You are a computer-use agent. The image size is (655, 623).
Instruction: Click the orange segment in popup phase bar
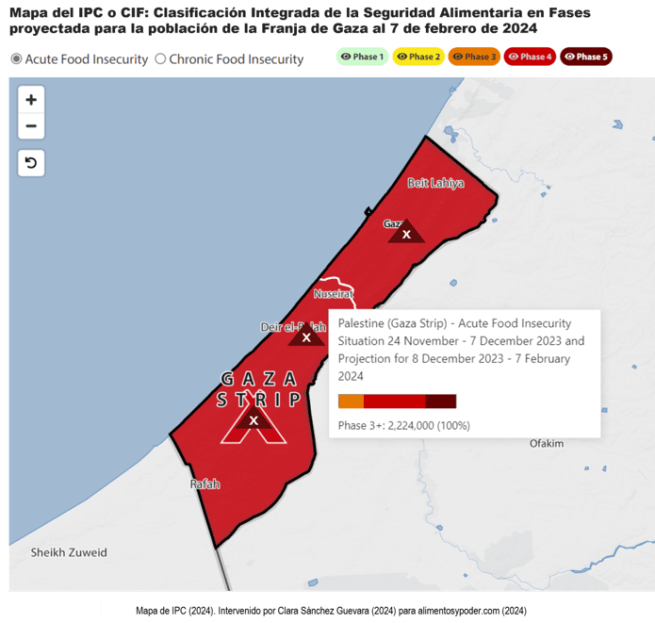click(x=350, y=401)
